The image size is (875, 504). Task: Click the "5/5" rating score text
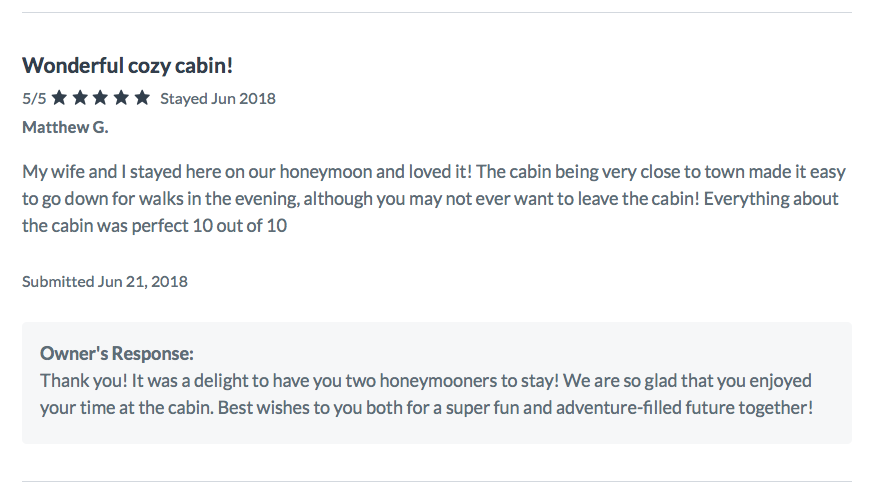[34, 99]
